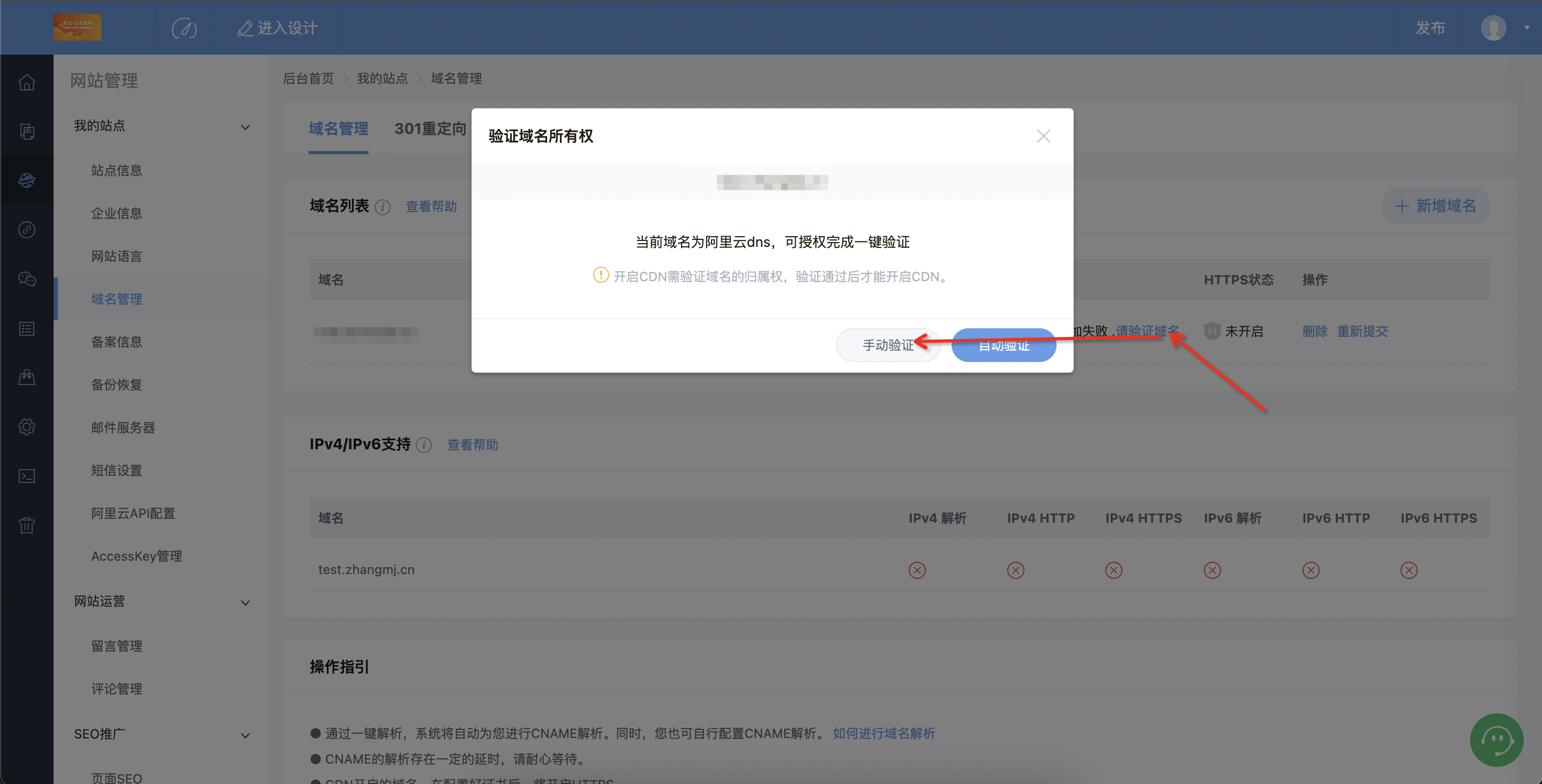Collapse the 我的站点 menu section
This screenshot has width=1542, height=784.
245,127
